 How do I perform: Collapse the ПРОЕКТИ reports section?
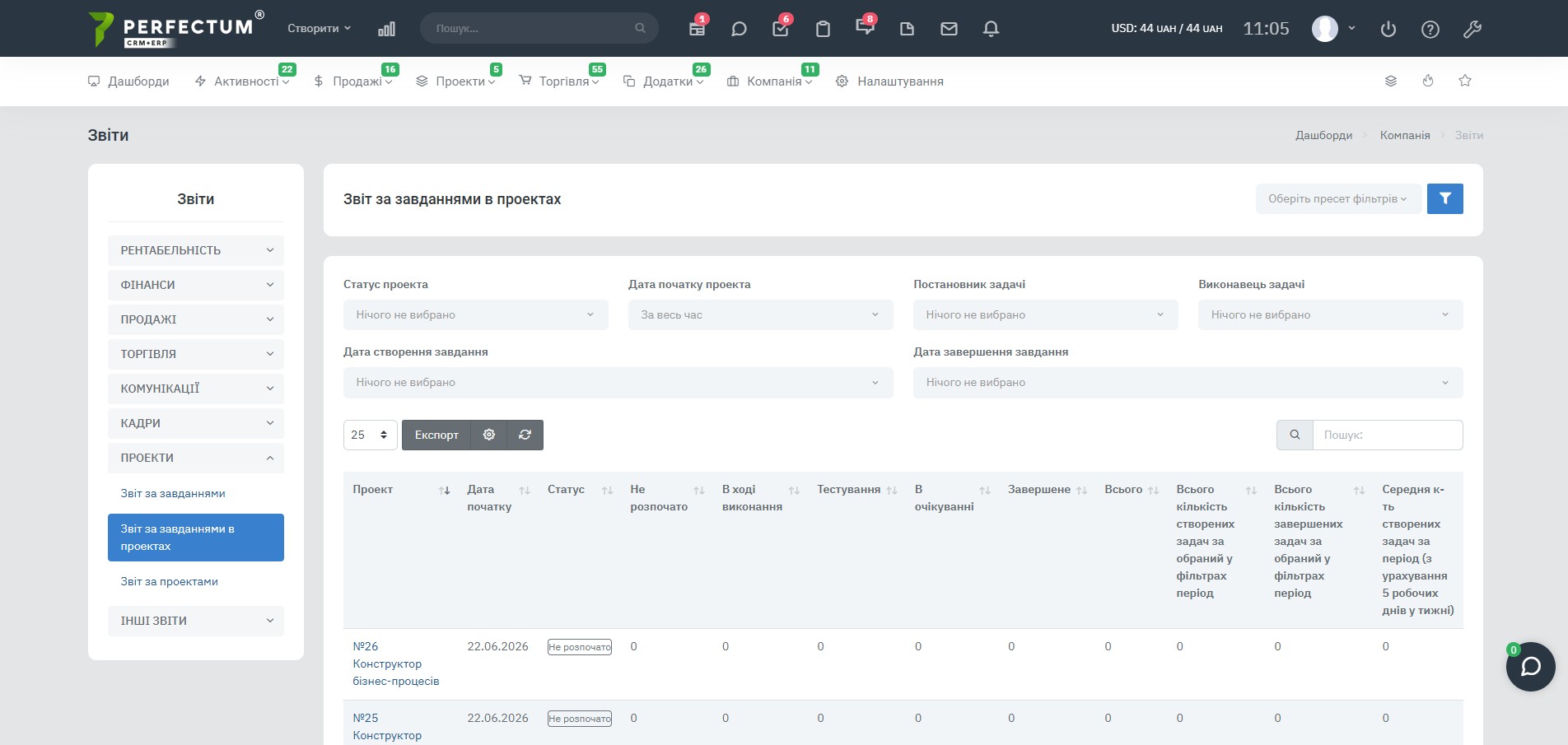point(196,458)
